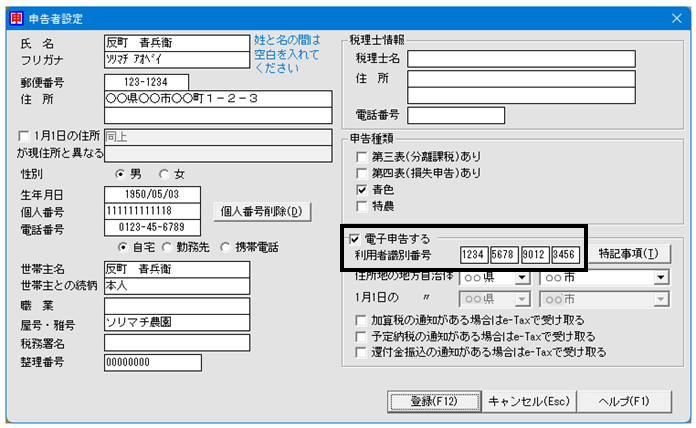Viewport: 696px width, 428px height.
Task: Click the 申告者設定 title bar app icon
Action: pyautogui.click(x=16, y=19)
